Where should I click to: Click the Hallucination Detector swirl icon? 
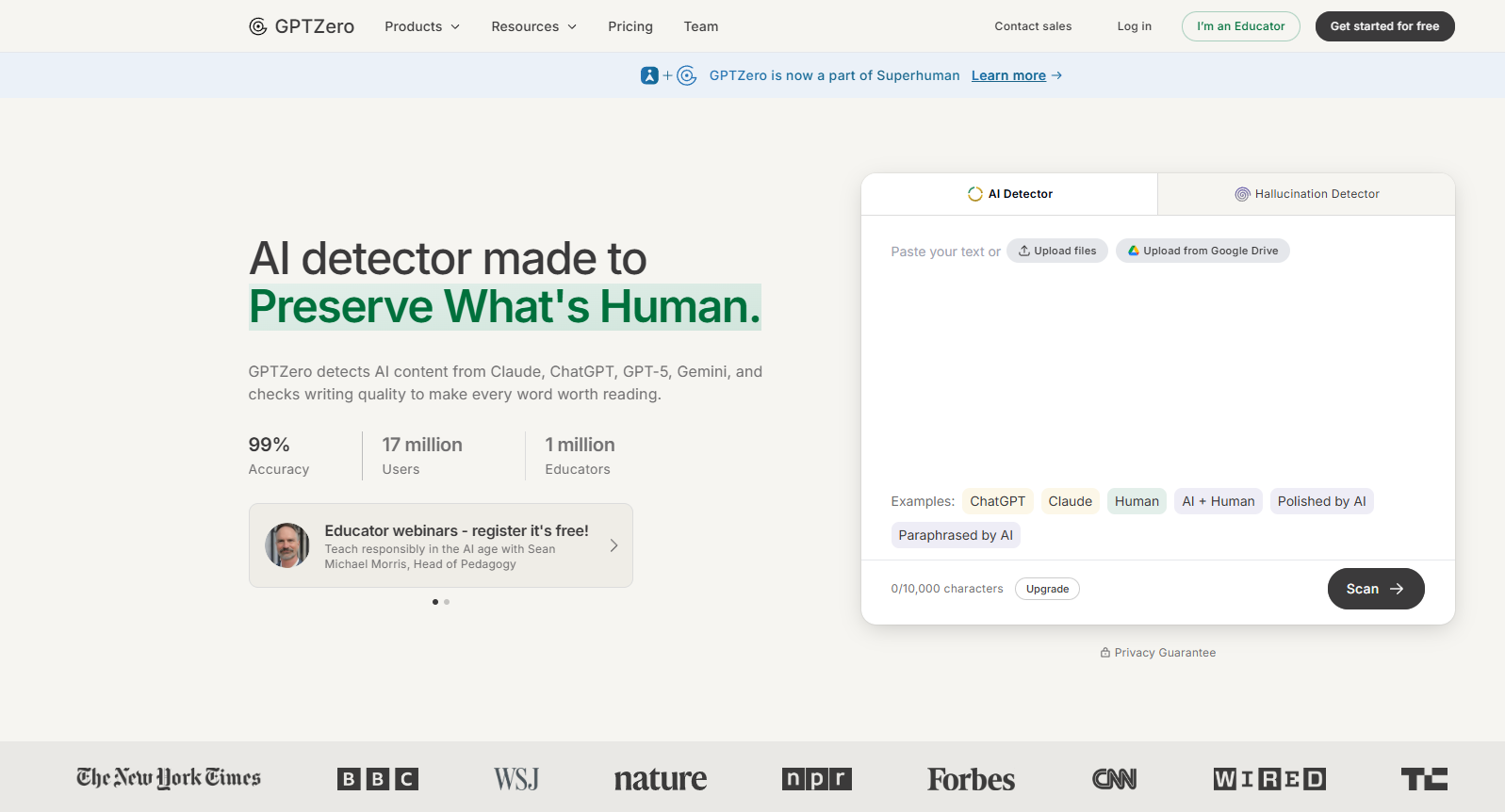point(1243,194)
